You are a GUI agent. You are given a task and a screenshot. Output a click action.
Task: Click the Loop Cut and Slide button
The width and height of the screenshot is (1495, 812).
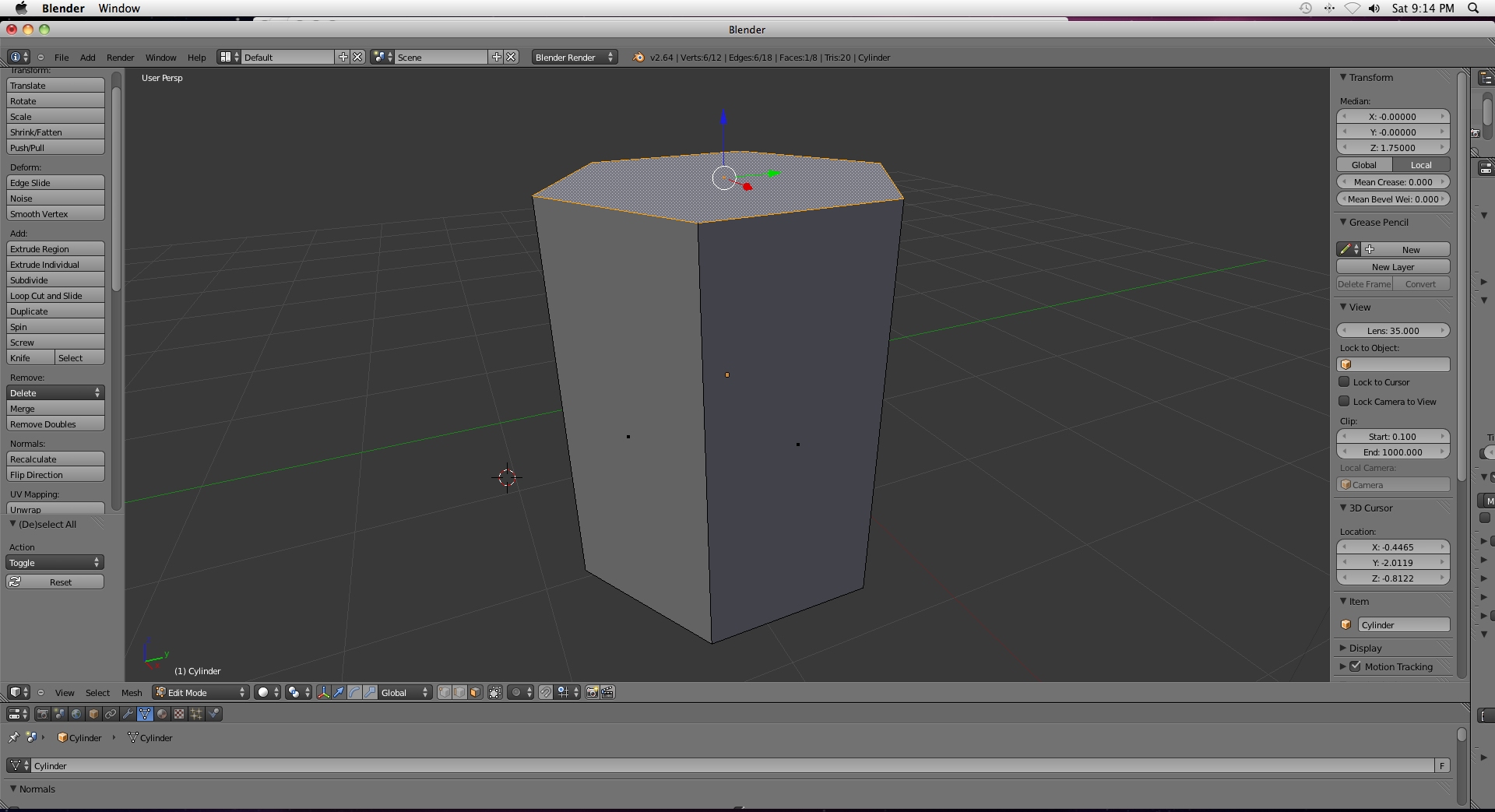[x=55, y=295]
